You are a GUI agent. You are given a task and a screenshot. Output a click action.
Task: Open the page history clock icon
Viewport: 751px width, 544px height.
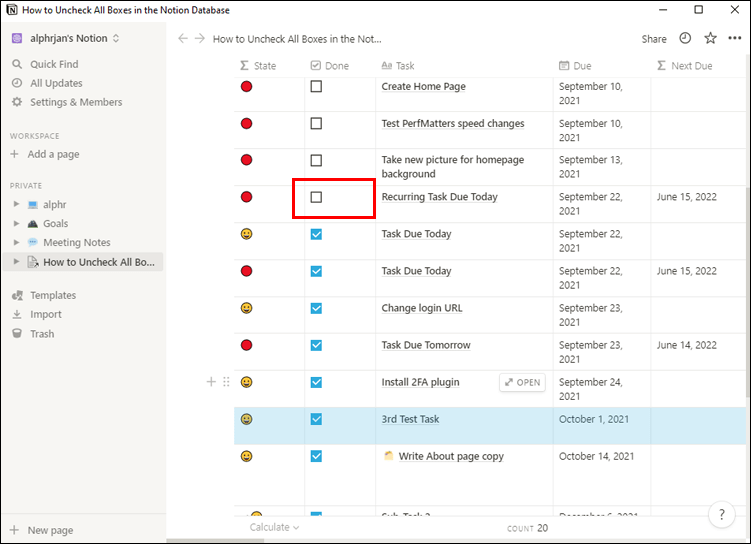[x=685, y=39]
